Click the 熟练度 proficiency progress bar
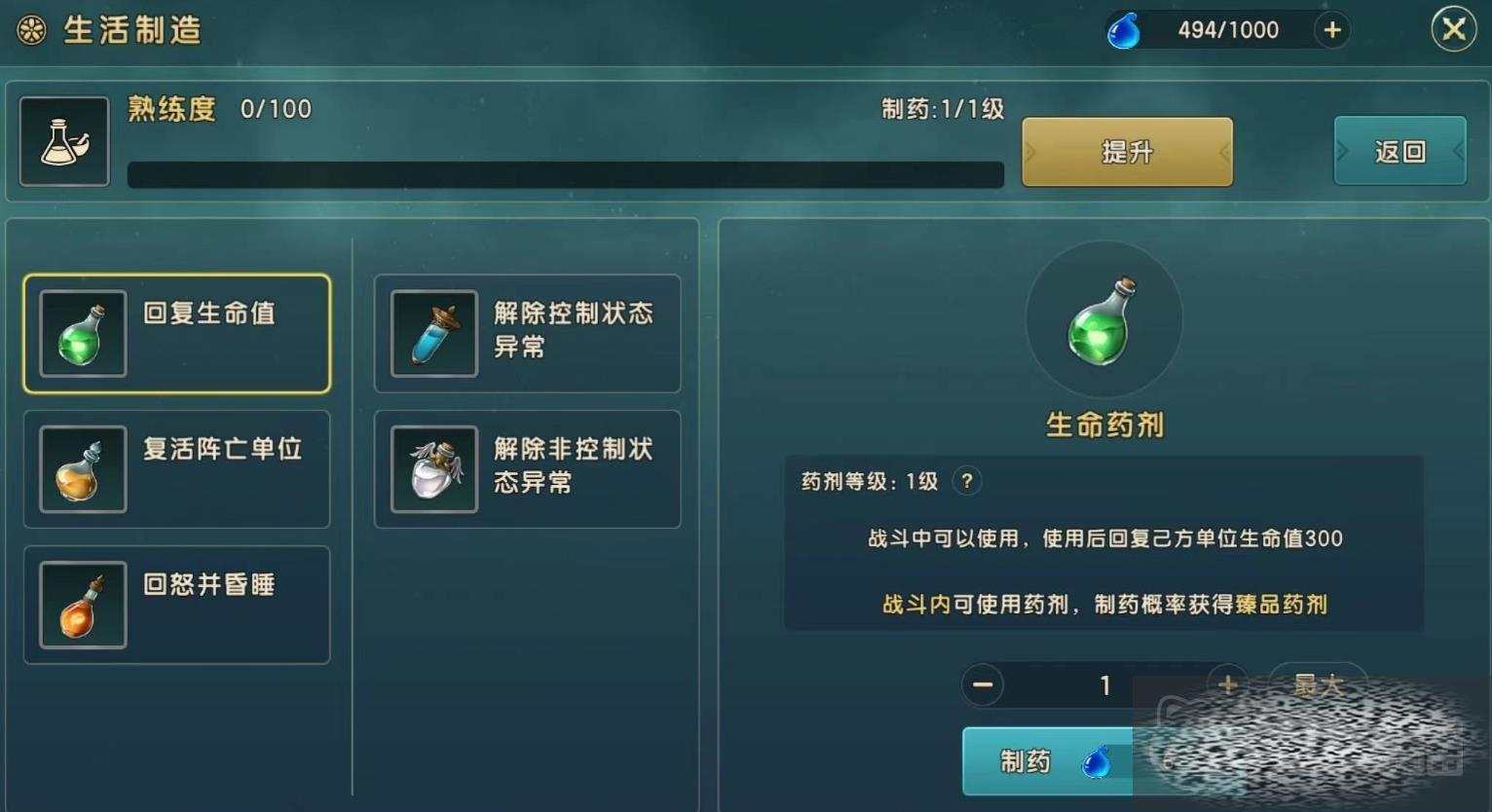 566,174
